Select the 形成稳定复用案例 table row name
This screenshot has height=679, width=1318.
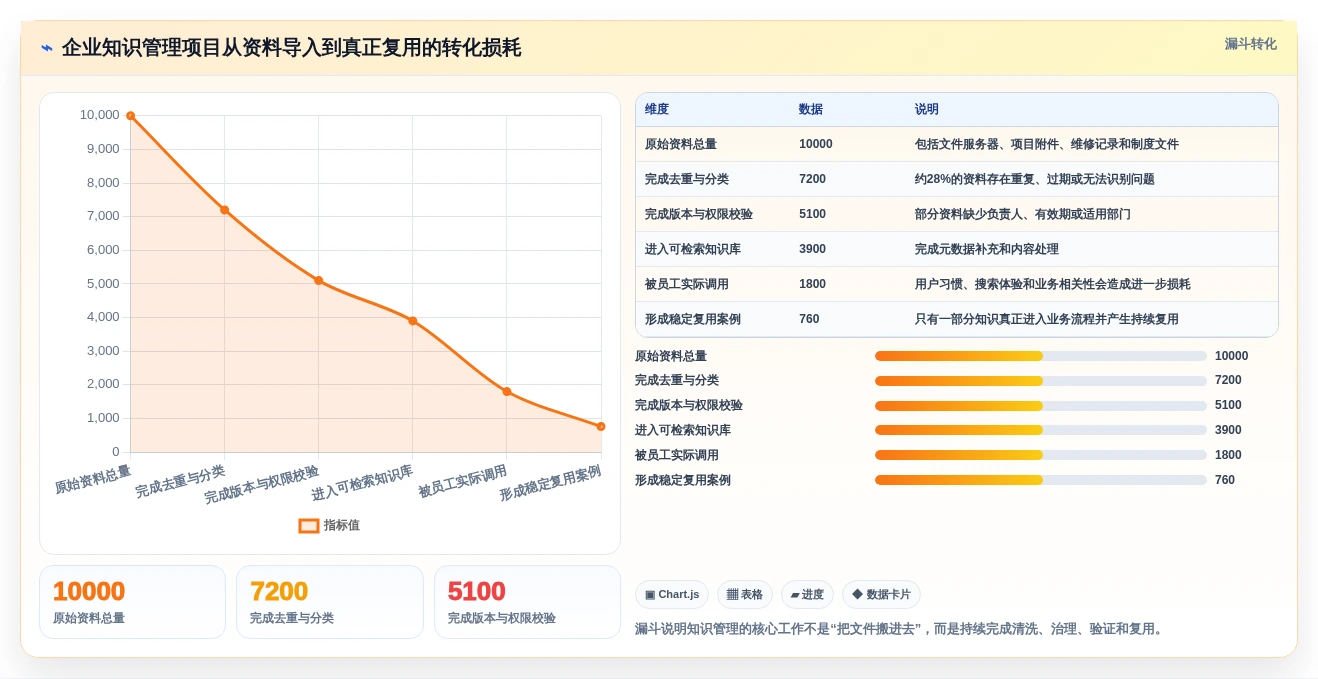point(693,319)
